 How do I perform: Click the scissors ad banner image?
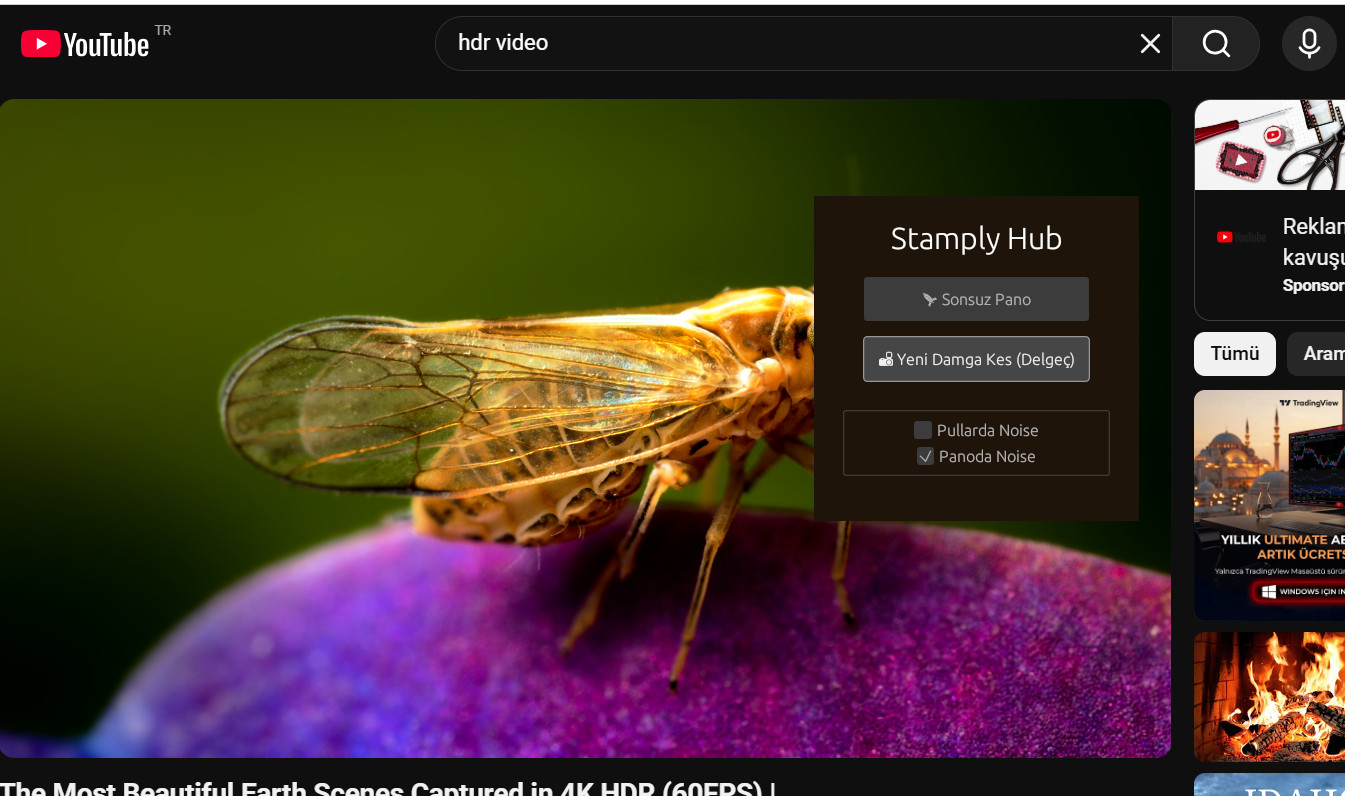tap(1270, 144)
